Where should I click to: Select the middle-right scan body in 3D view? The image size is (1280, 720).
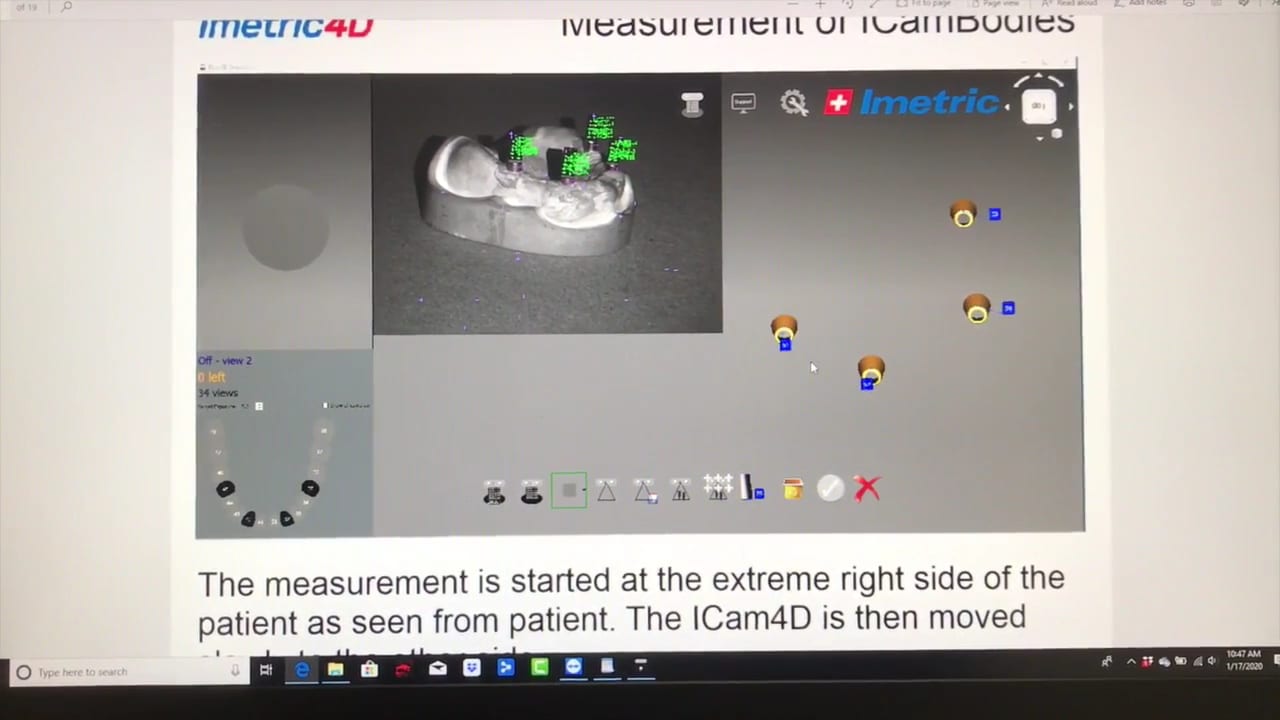click(977, 308)
